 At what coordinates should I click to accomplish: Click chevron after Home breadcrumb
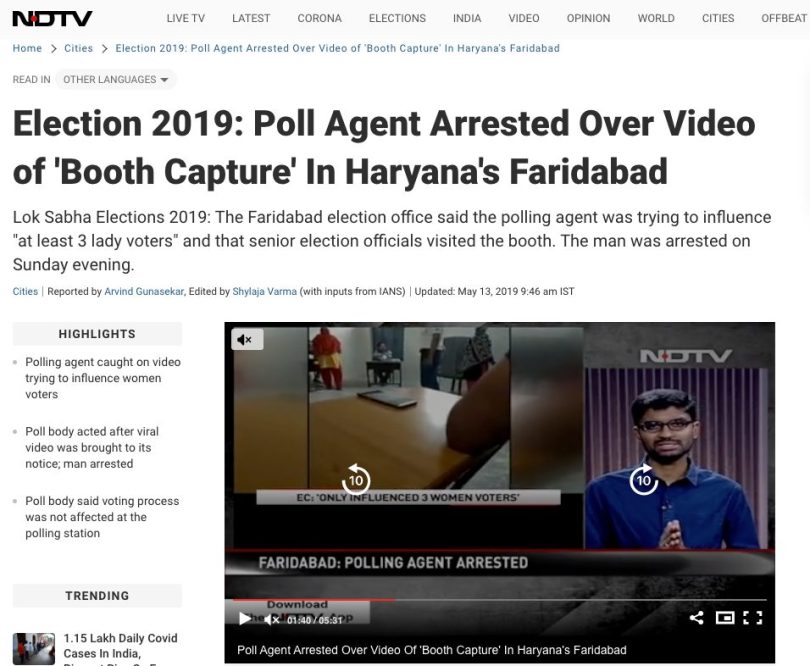(x=53, y=49)
